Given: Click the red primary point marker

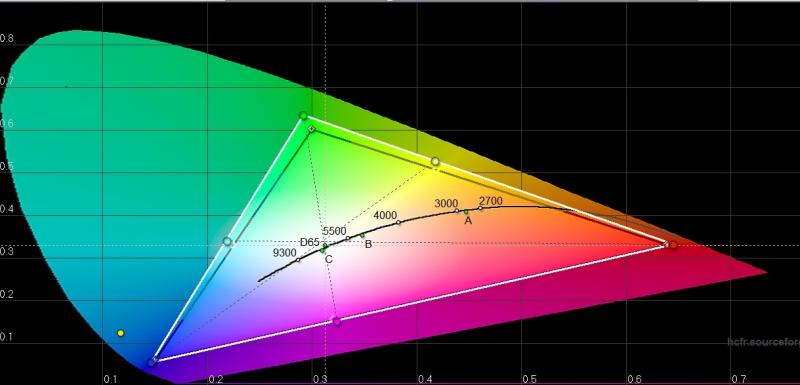Looking at the screenshot, I should point(673,245).
